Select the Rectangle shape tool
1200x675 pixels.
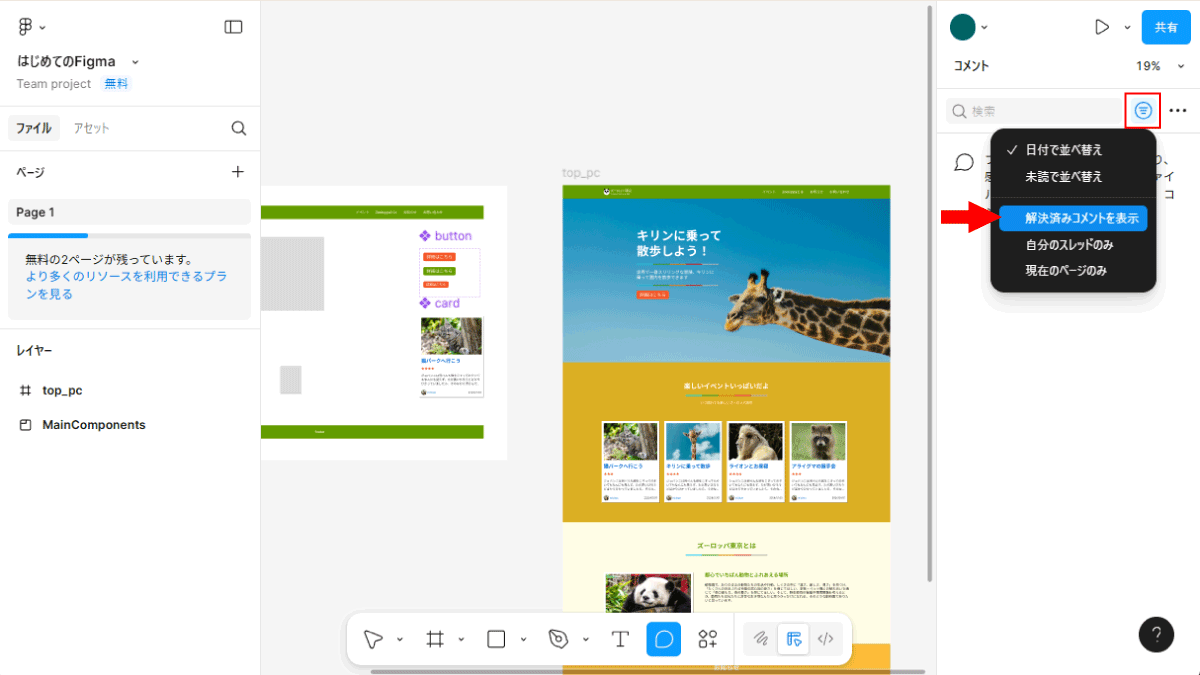click(x=496, y=639)
